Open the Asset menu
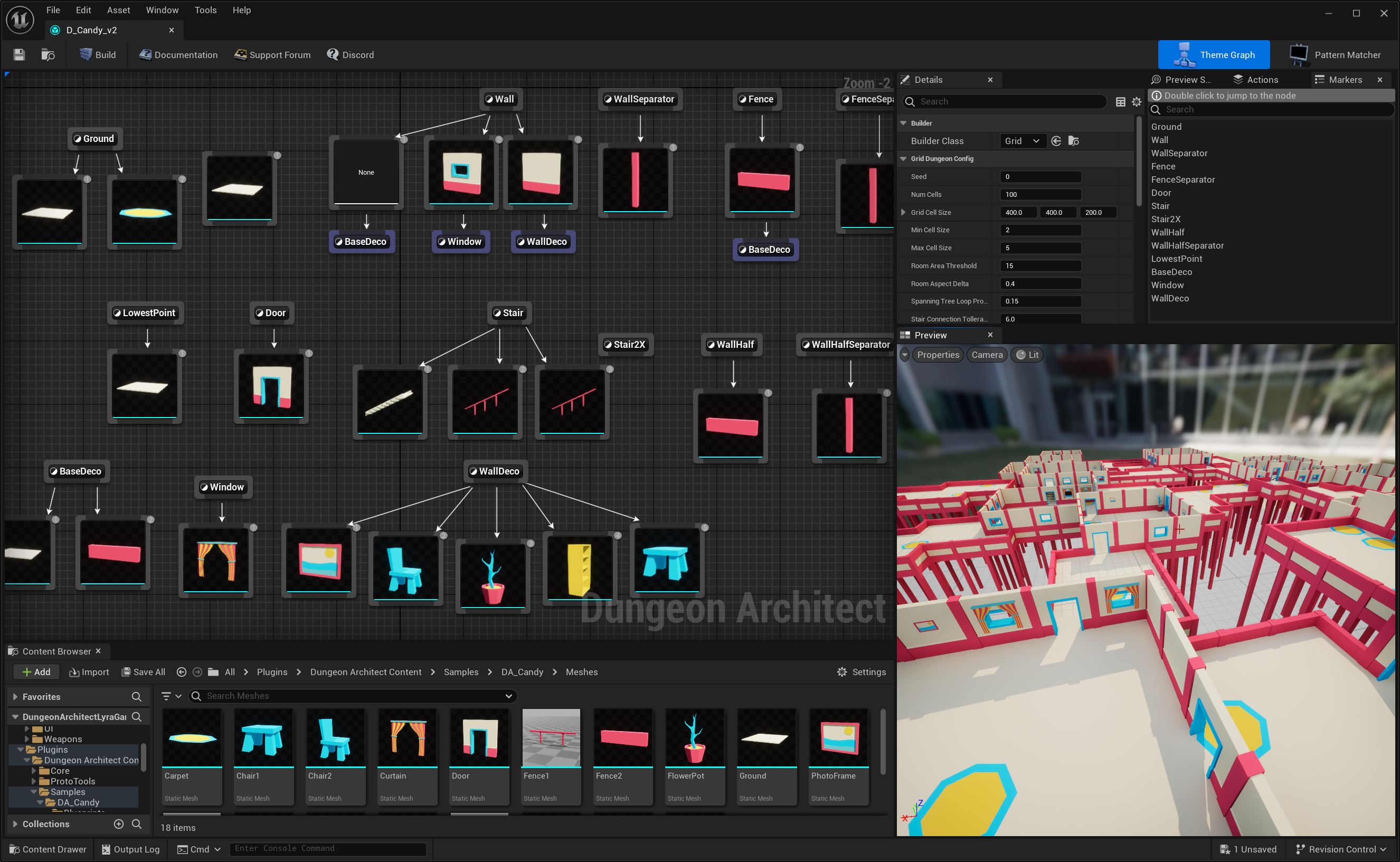This screenshot has height=862, width=1400. pos(119,10)
